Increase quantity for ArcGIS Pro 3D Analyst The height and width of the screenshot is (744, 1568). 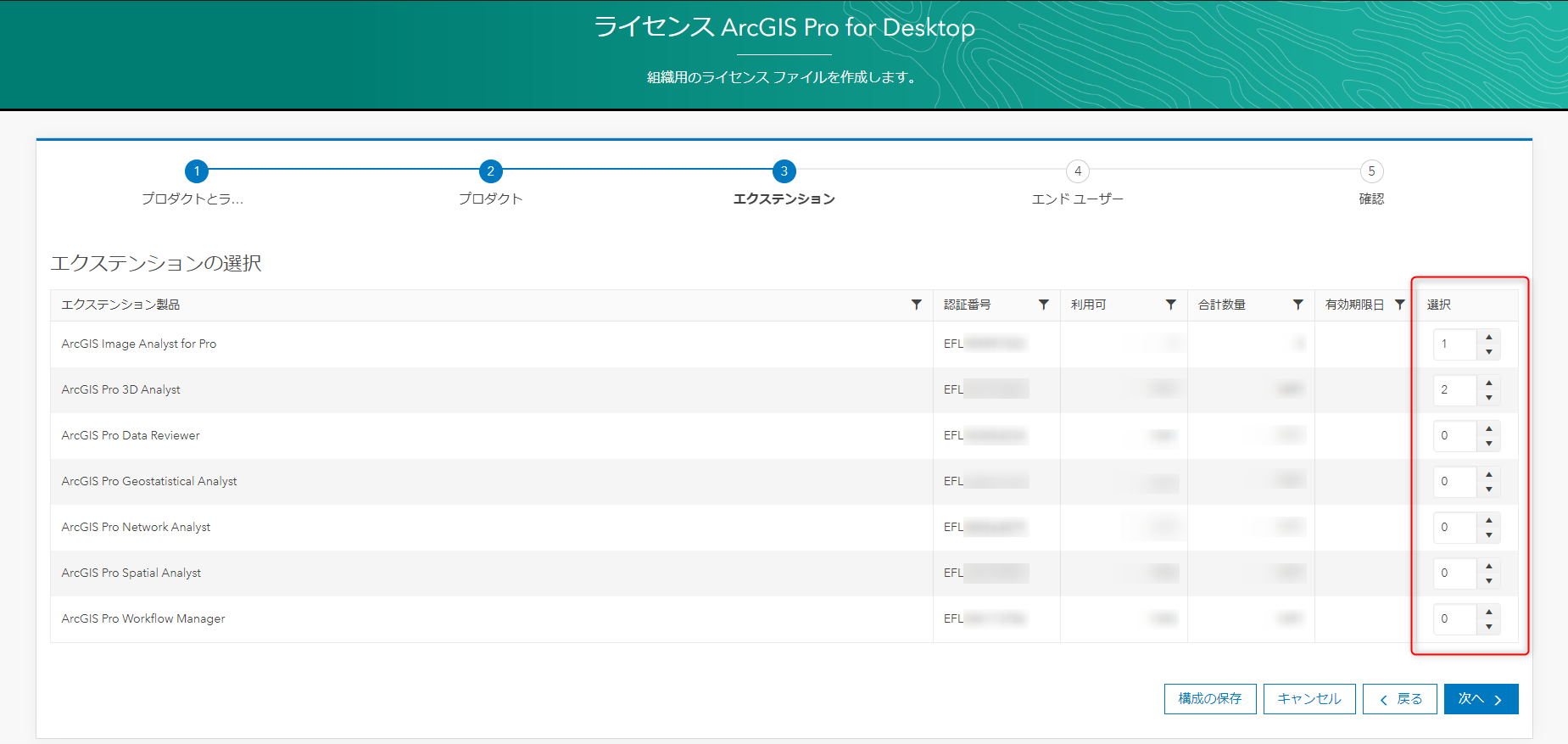pyautogui.click(x=1488, y=383)
